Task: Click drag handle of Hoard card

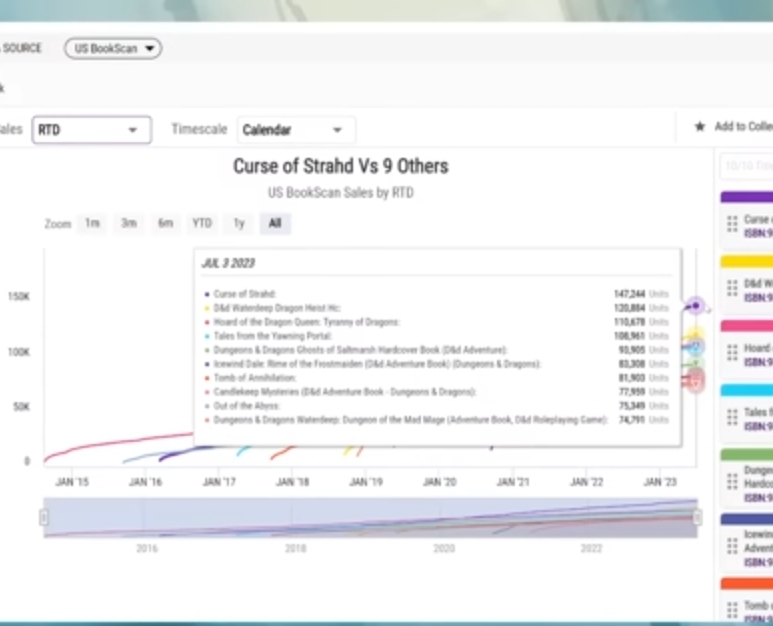Action: (x=732, y=352)
